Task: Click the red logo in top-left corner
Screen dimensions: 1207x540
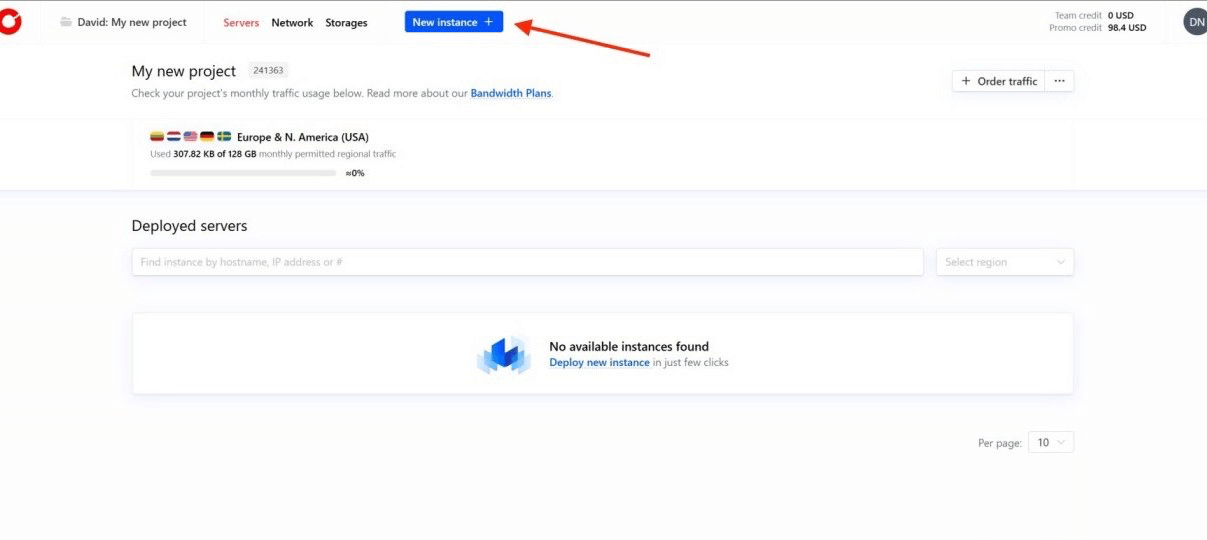Action: coord(10,22)
